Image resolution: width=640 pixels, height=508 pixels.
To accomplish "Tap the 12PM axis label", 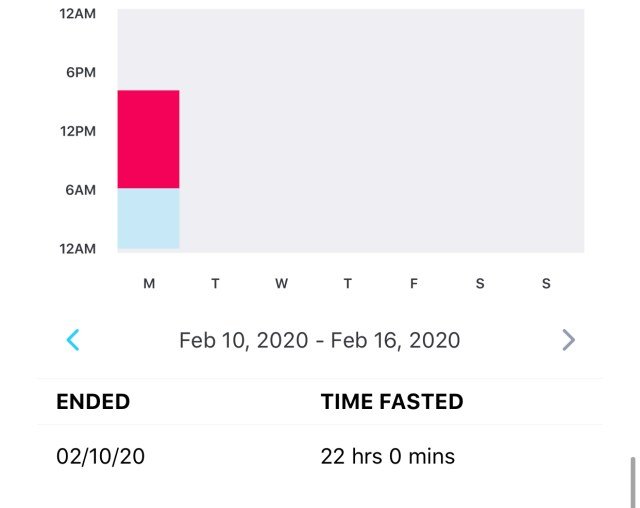I will pos(78,131).
